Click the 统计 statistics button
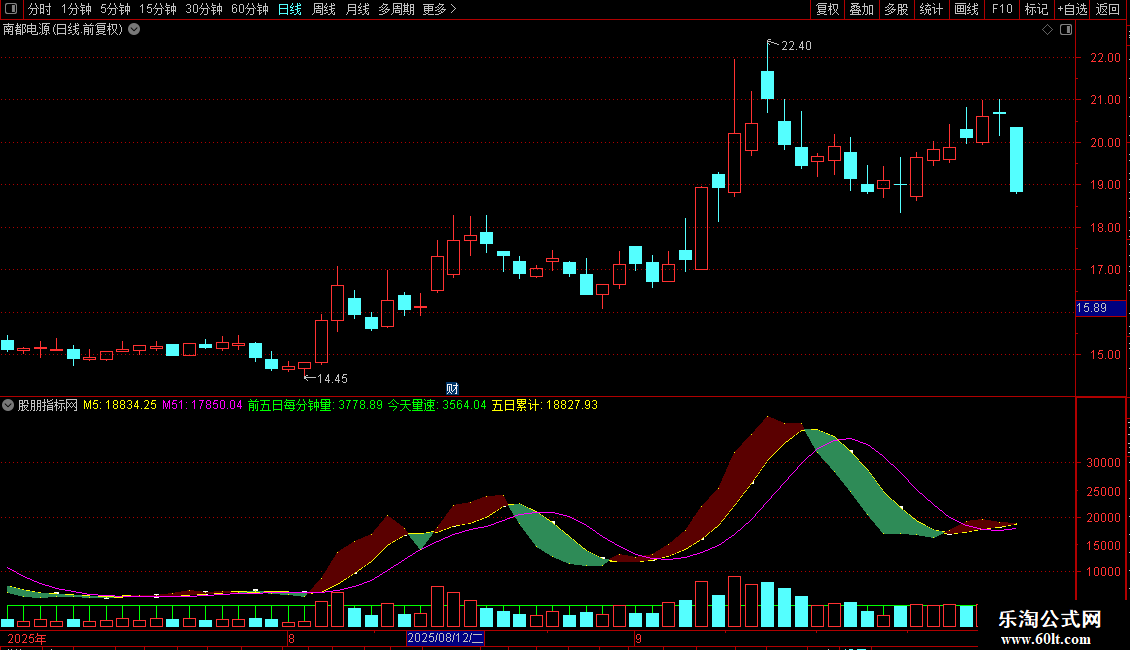Screen dimensions: 1130x650 click(x=931, y=9)
